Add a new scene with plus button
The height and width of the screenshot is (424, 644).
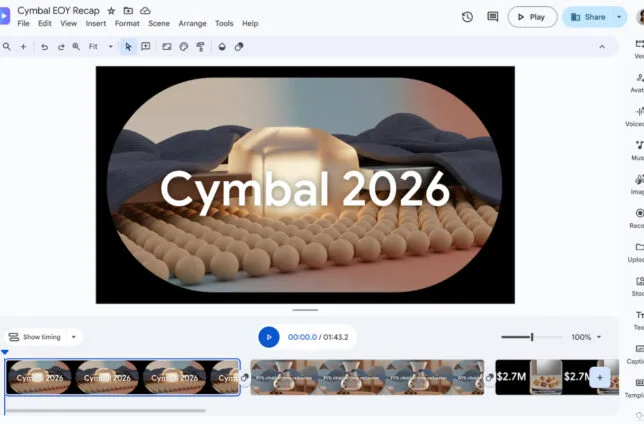pos(600,377)
